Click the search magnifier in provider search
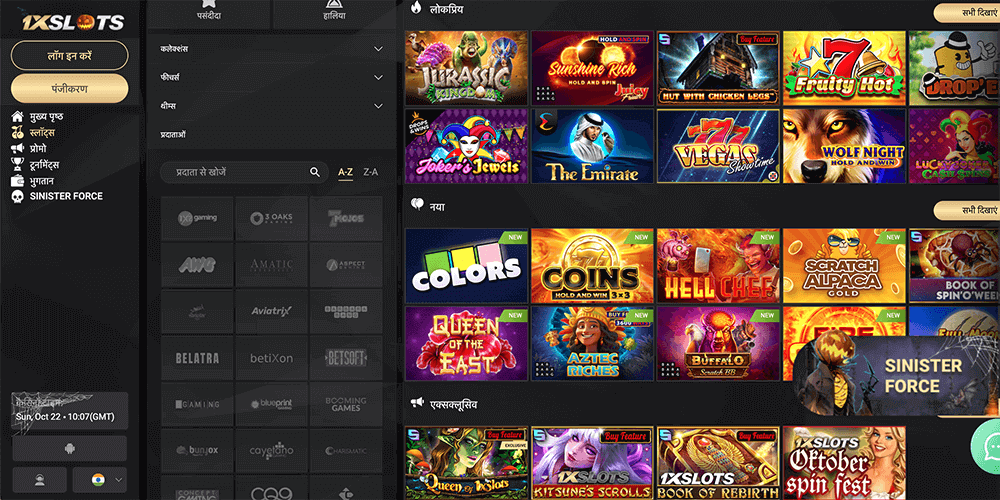This screenshot has width=1000, height=500. coord(314,172)
